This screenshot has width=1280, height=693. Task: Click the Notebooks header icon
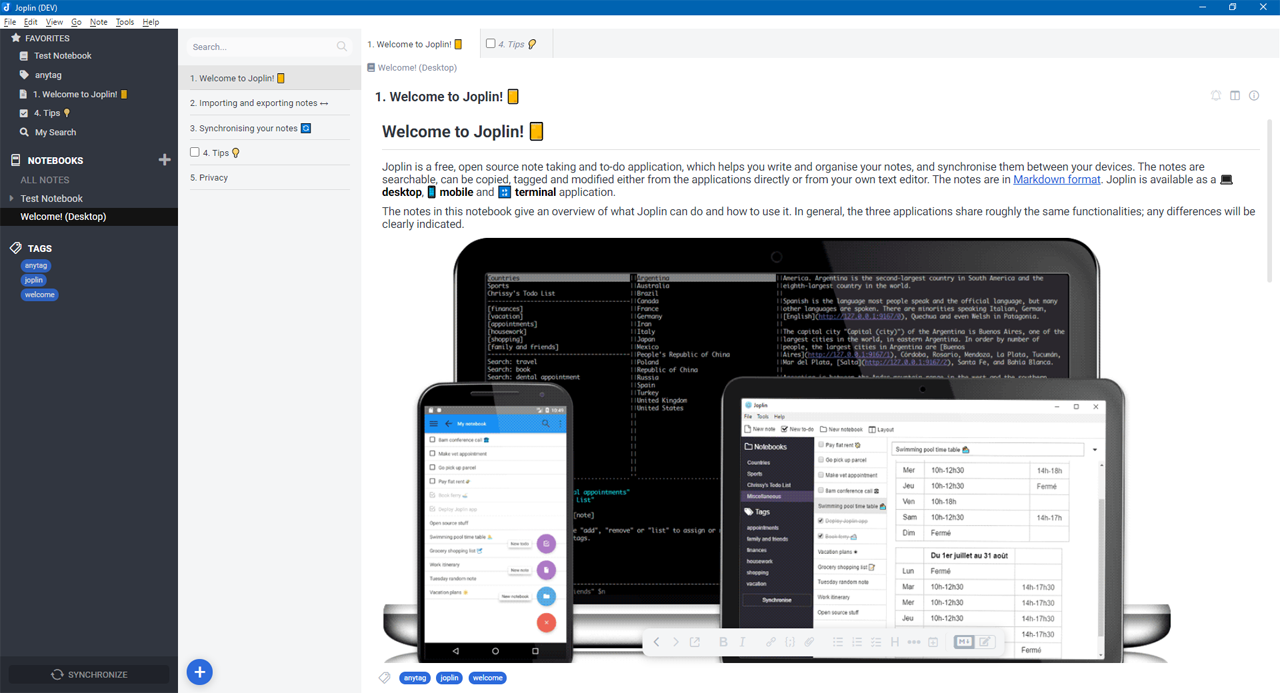click(16, 160)
